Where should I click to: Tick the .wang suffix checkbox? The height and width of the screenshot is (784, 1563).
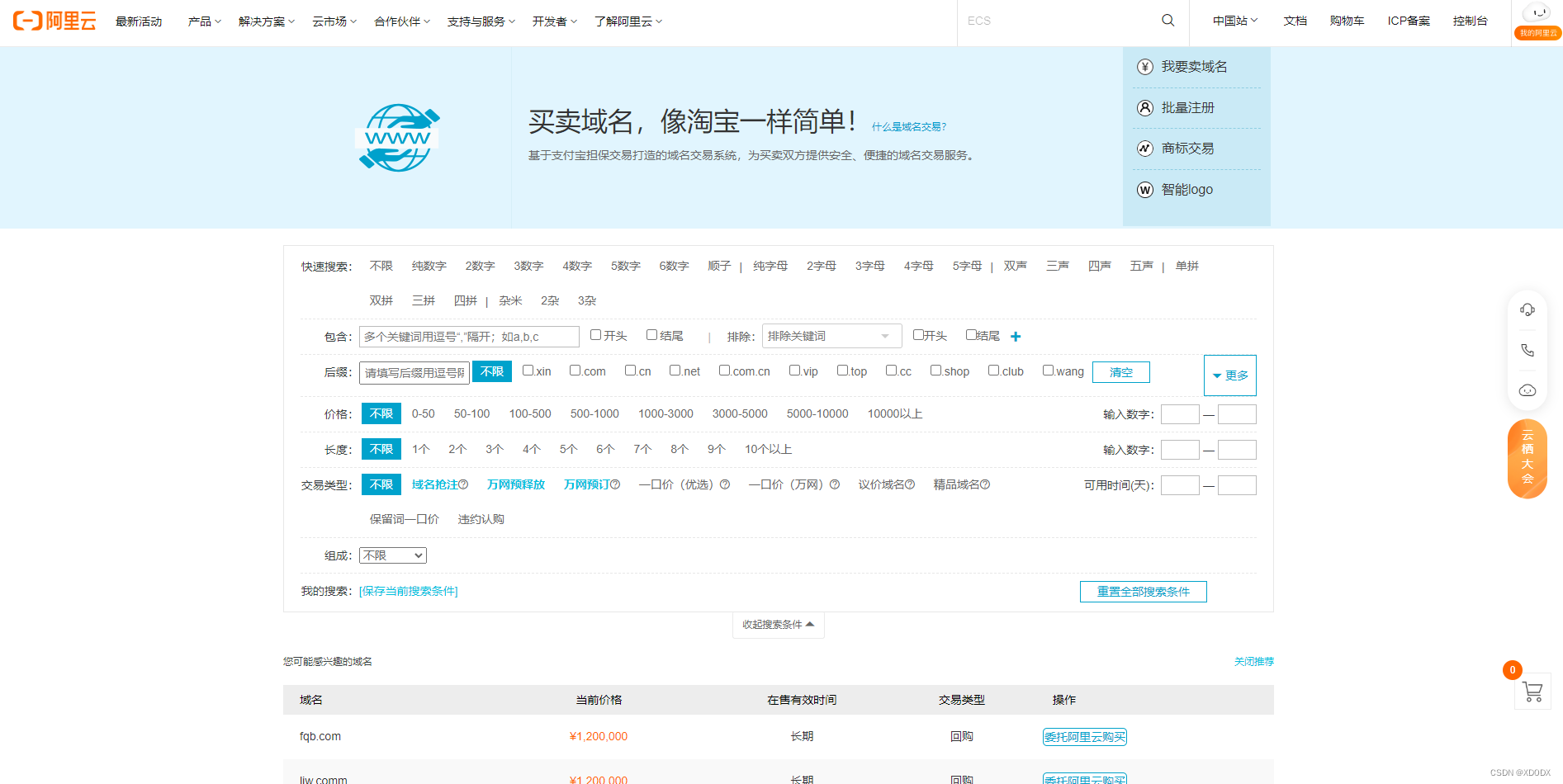pyautogui.click(x=1048, y=371)
